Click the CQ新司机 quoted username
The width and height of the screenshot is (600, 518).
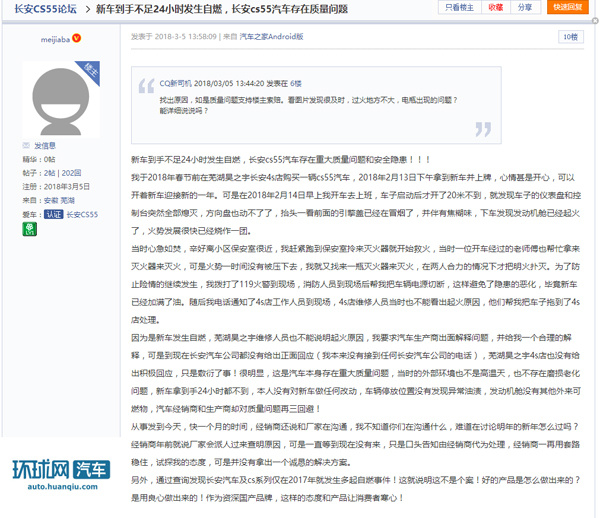pyautogui.click(x=175, y=83)
